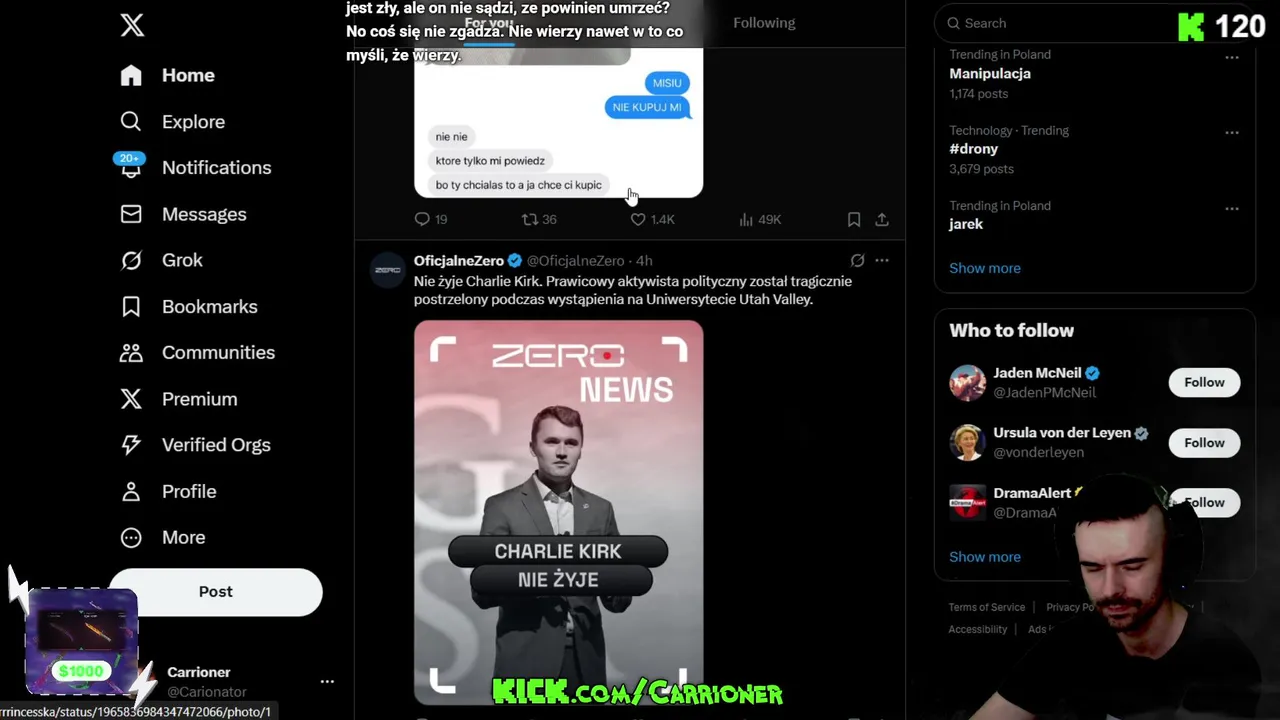Share the chat screenshot post
Image resolution: width=1280 pixels, height=720 pixels.
tap(882, 219)
